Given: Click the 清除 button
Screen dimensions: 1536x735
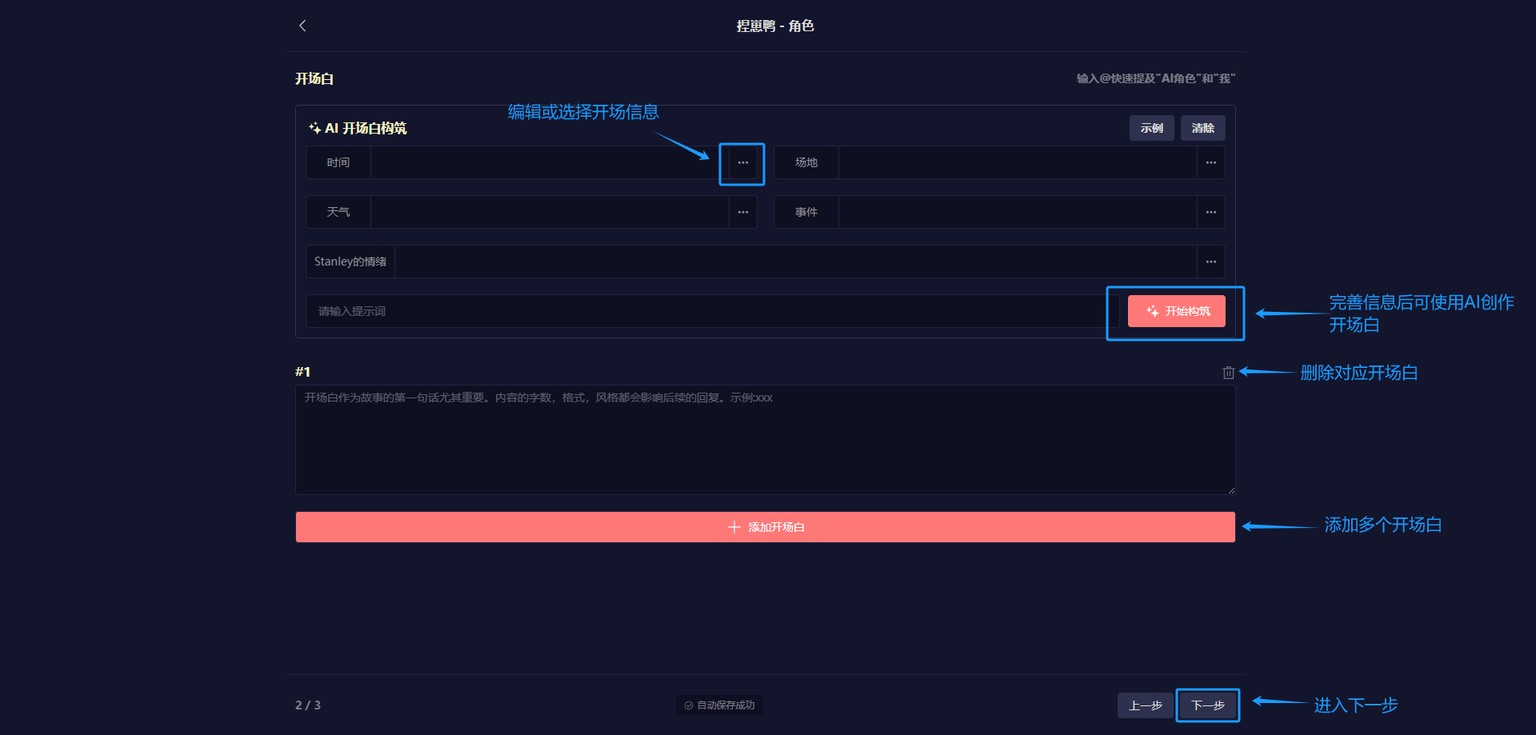Looking at the screenshot, I should click(1202, 128).
